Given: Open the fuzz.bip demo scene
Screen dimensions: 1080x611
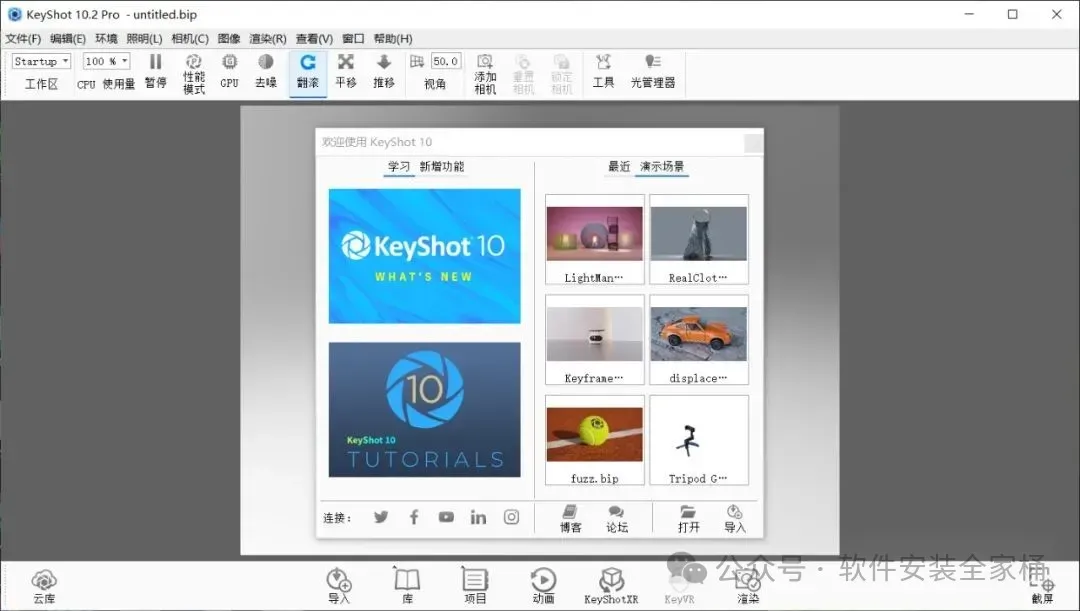Looking at the screenshot, I should pyautogui.click(x=594, y=441).
